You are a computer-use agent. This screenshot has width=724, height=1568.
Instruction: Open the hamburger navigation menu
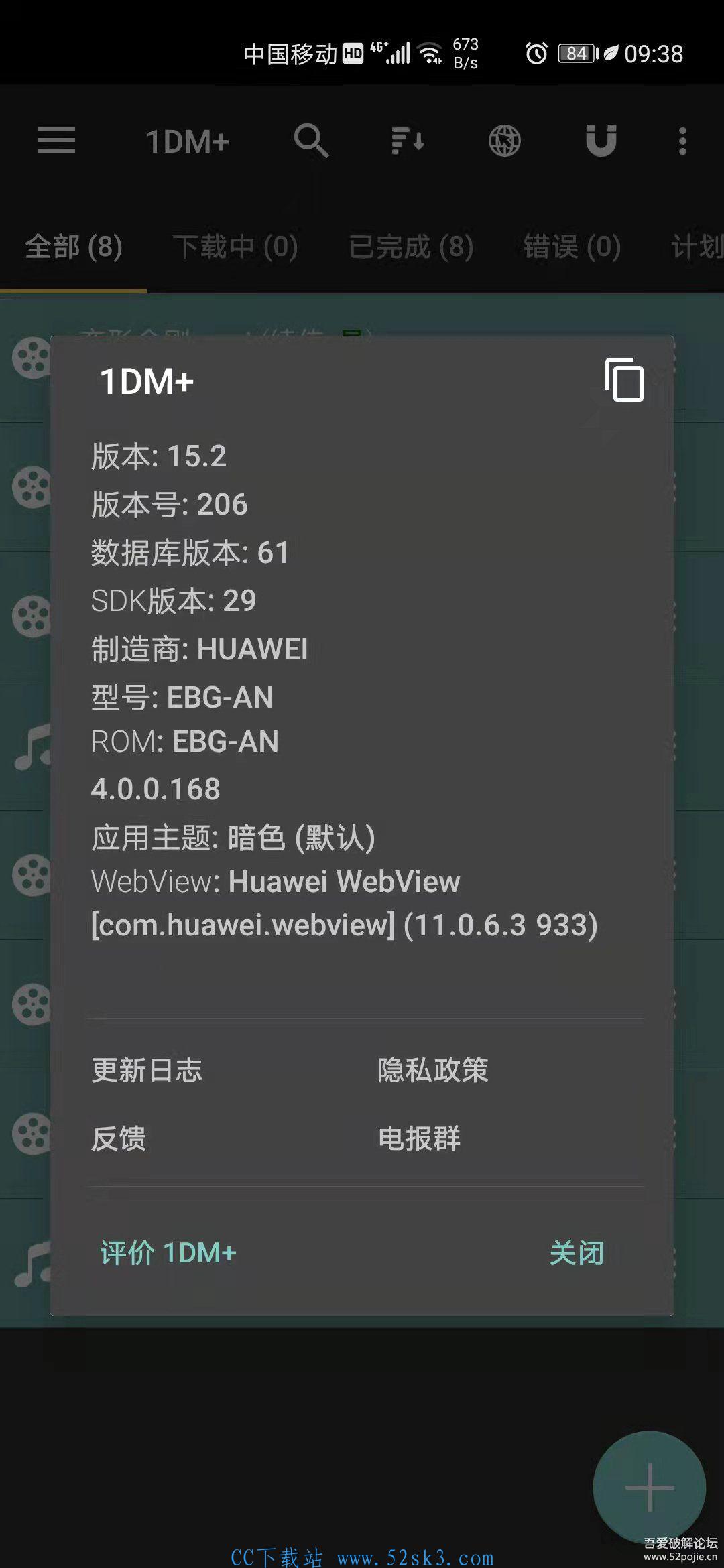click(56, 141)
